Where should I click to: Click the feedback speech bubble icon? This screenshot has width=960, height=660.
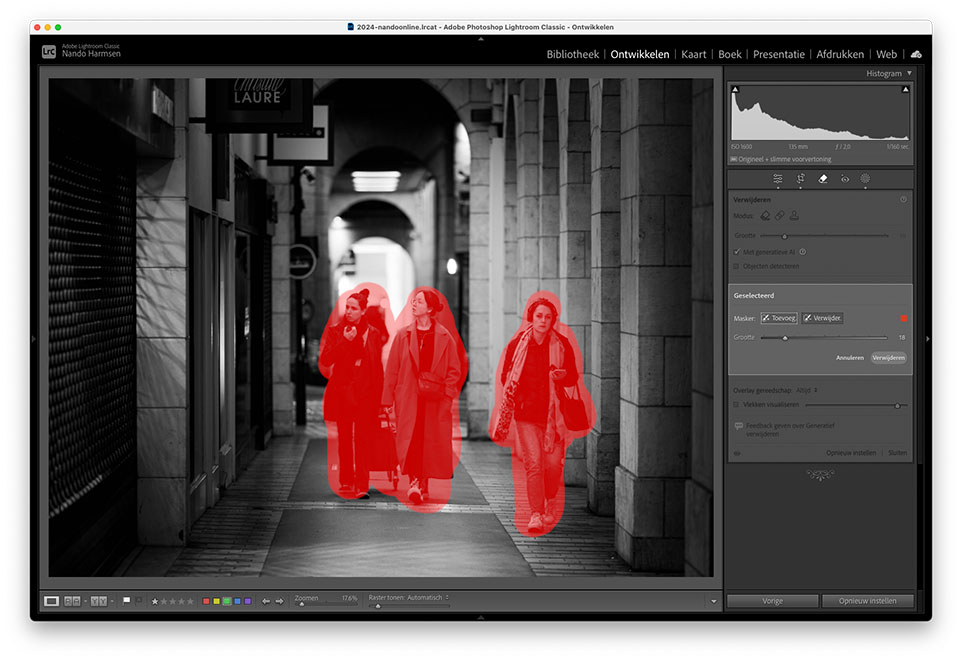738,426
